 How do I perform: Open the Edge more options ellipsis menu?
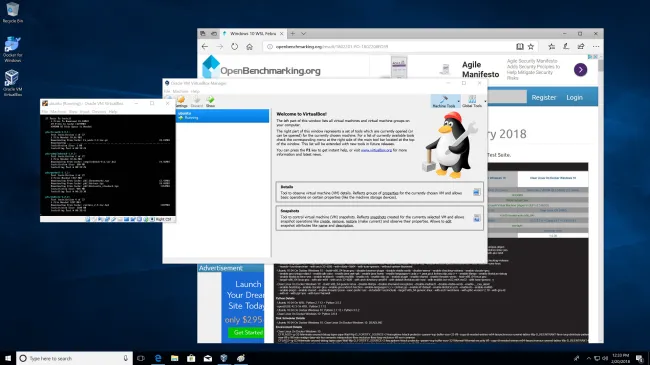click(596, 46)
